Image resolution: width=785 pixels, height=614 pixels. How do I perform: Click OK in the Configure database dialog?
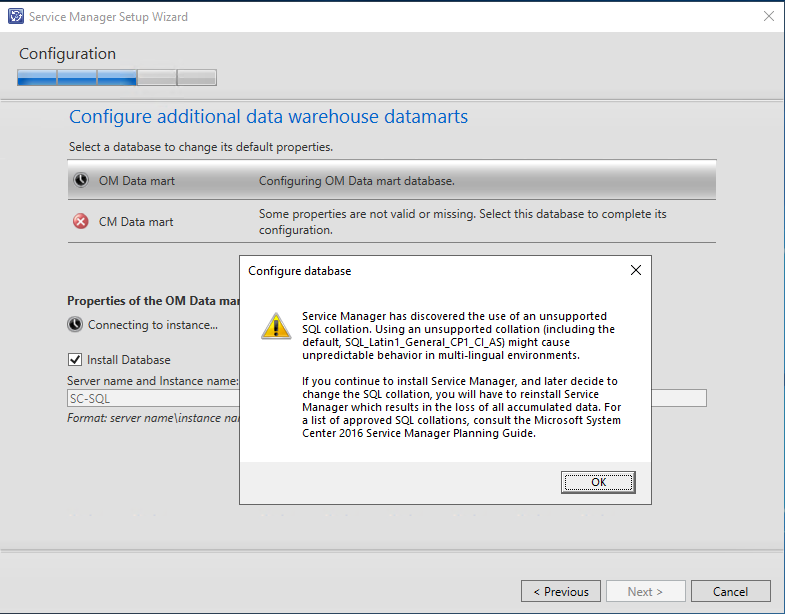(598, 482)
